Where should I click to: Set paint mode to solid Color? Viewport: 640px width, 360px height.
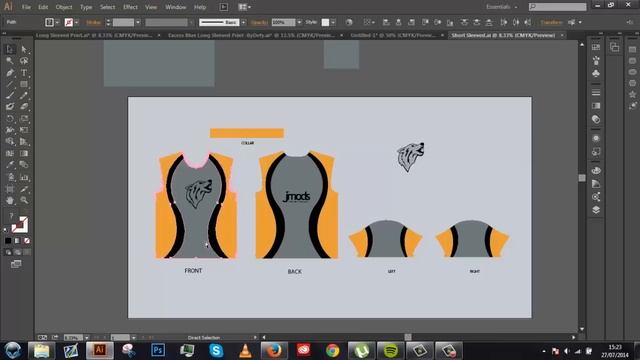click(8, 241)
